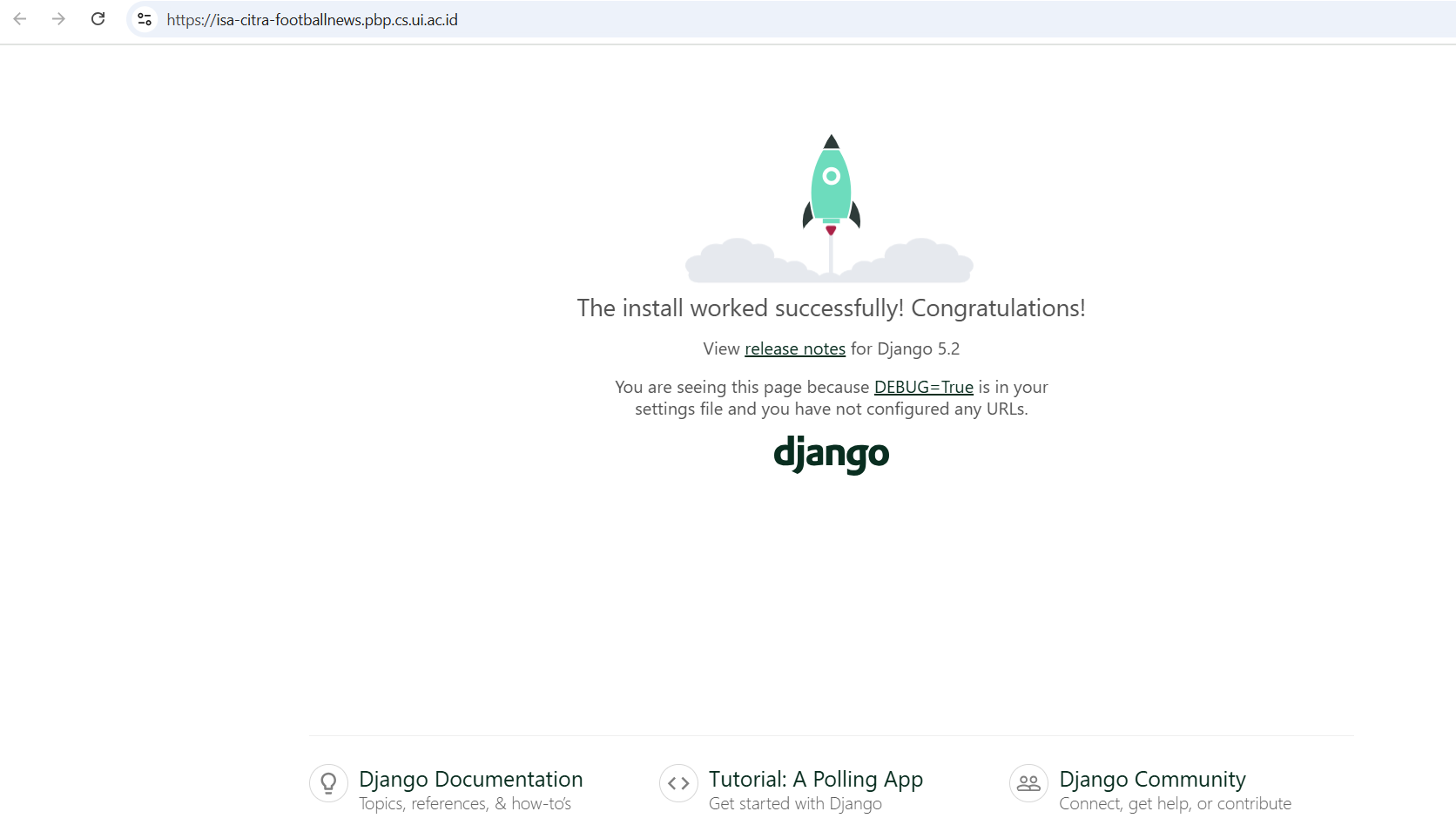The image size is (1456, 825).
Task: Open Django Community link
Action: pyautogui.click(x=1152, y=780)
